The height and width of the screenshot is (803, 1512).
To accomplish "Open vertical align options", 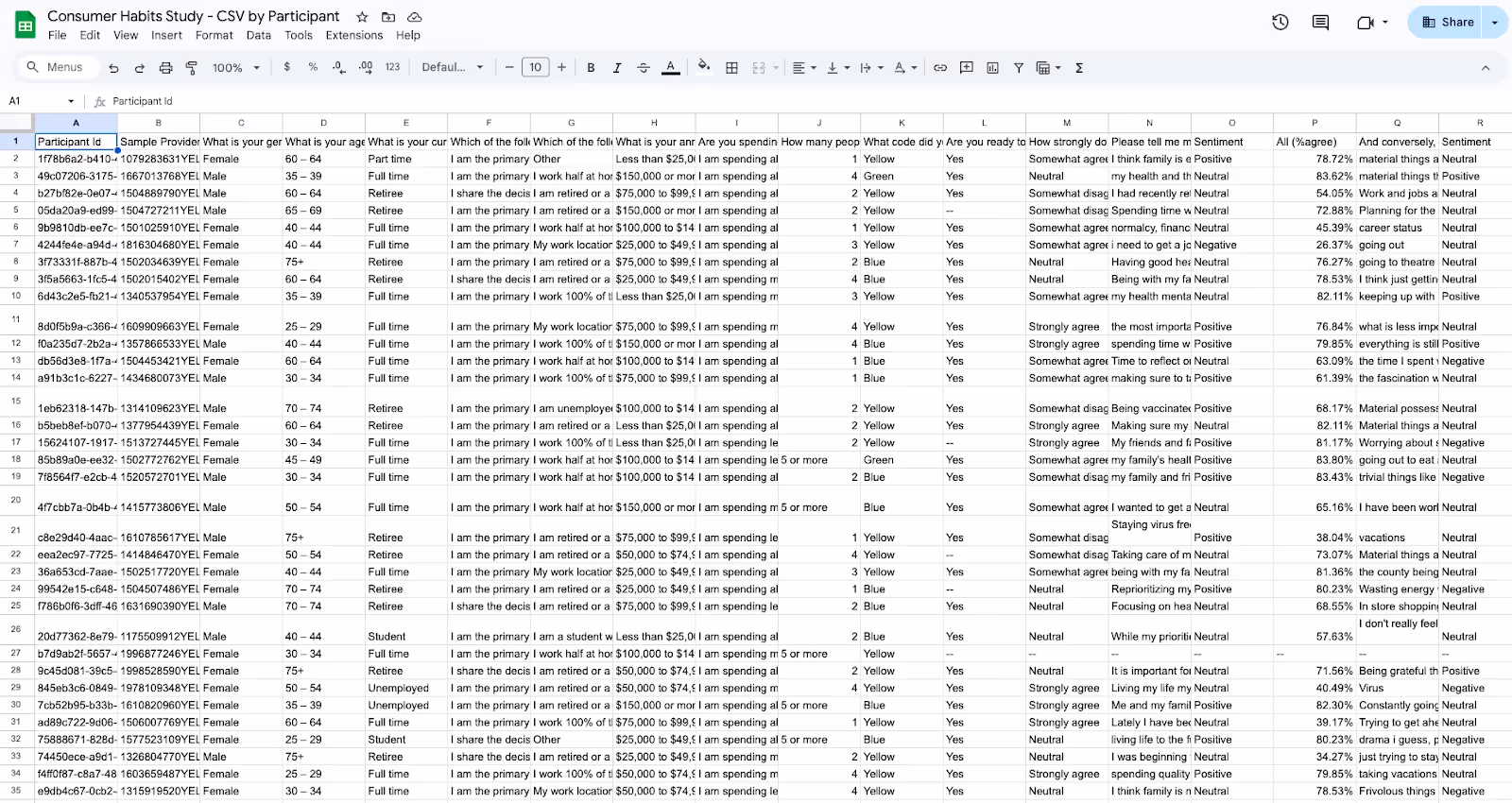I will coord(838,68).
